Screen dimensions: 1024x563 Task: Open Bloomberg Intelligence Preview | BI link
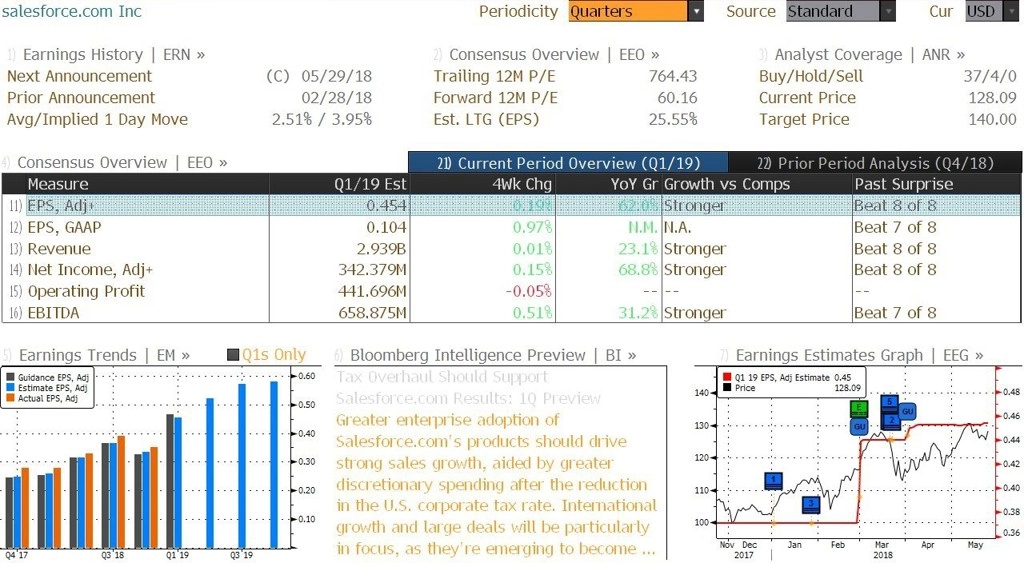(x=493, y=355)
